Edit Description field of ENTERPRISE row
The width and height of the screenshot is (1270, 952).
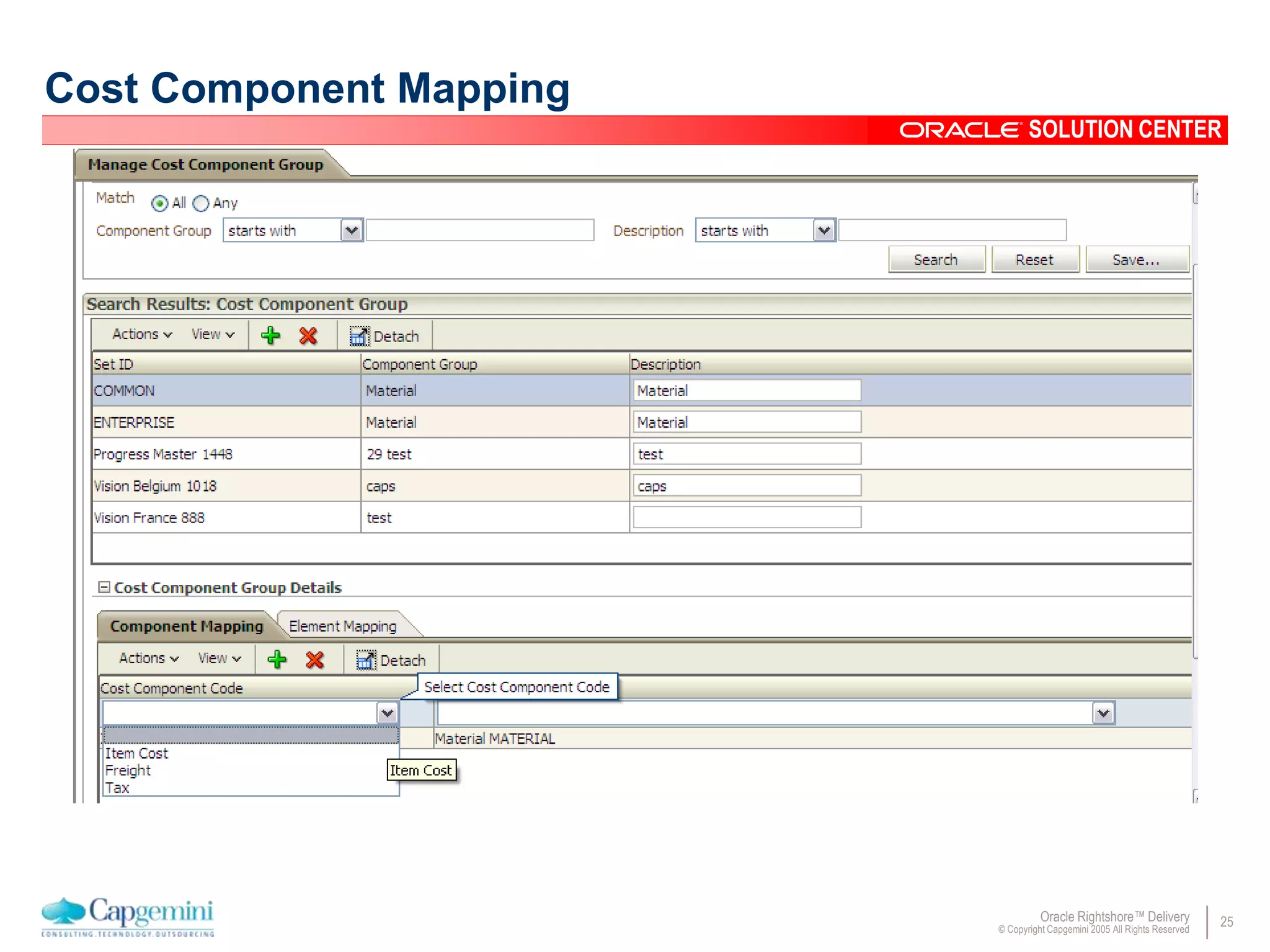[747, 422]
